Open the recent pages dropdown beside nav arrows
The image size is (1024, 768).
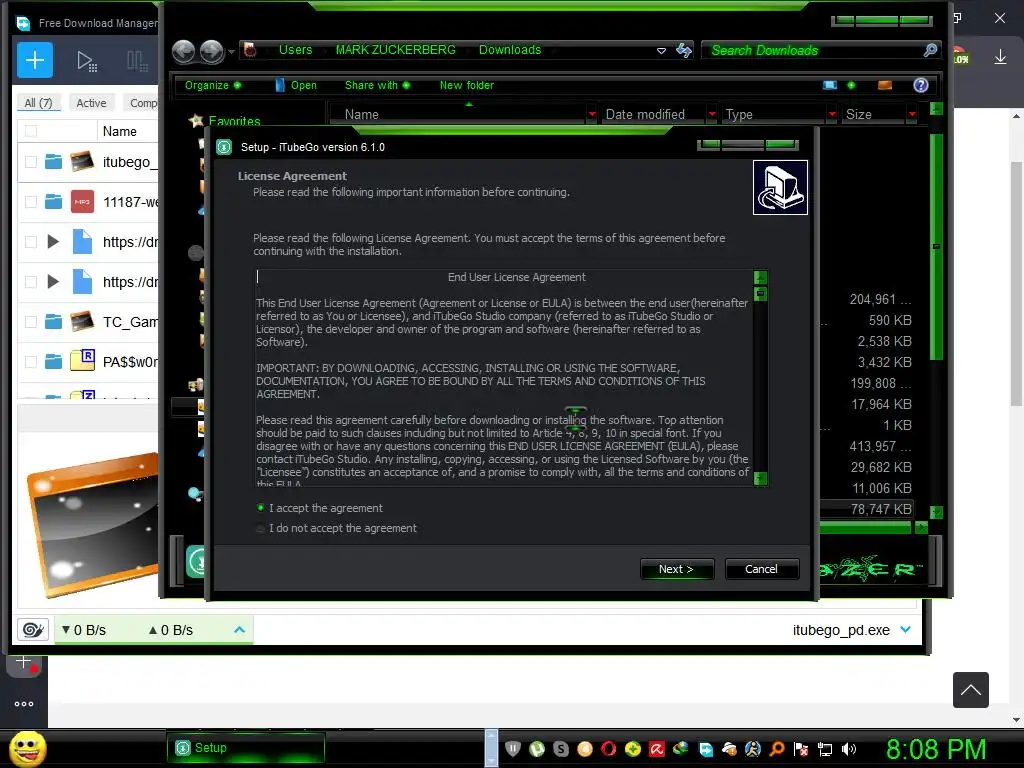pos(231,51)
